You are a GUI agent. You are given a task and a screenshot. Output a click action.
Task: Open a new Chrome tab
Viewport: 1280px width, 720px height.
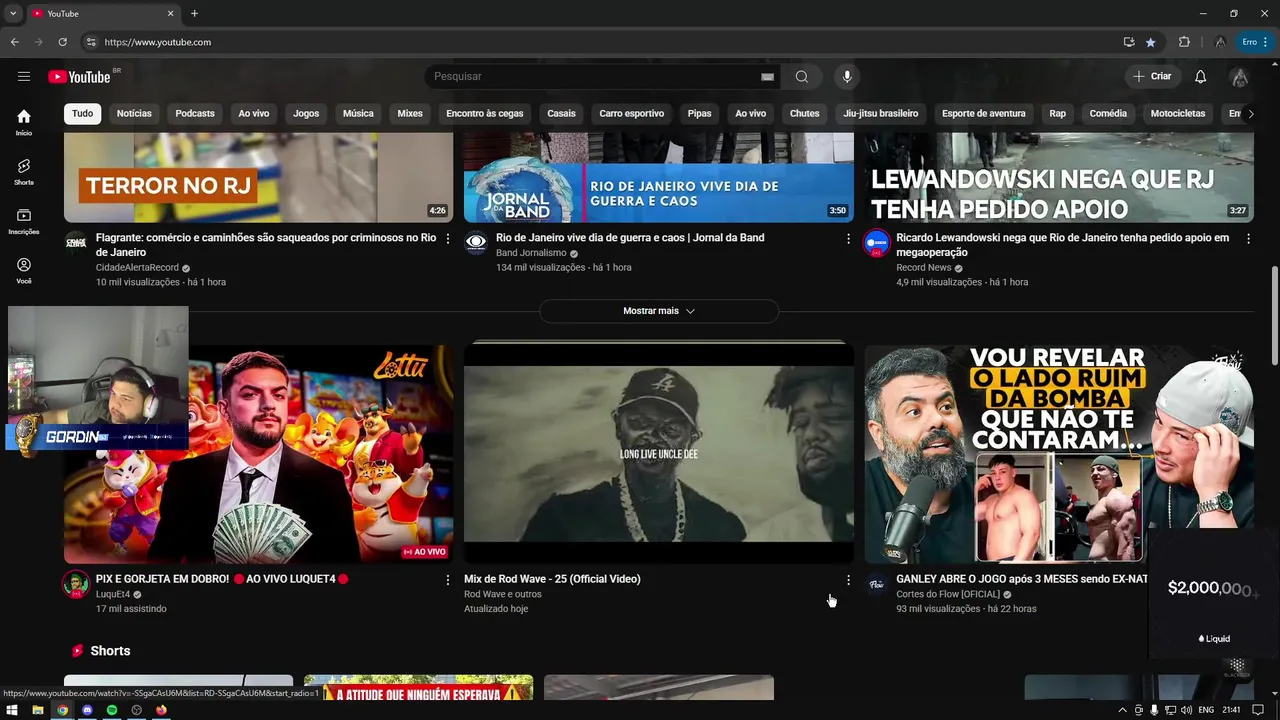[x=194, y=13]
